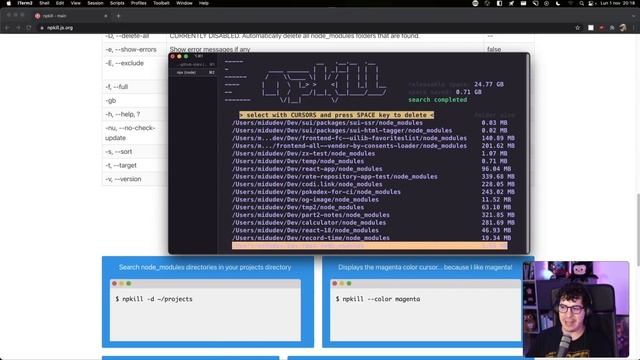Open the browser three-dot menu
Screen dimensions: 640x360
[x=633, y=28]
